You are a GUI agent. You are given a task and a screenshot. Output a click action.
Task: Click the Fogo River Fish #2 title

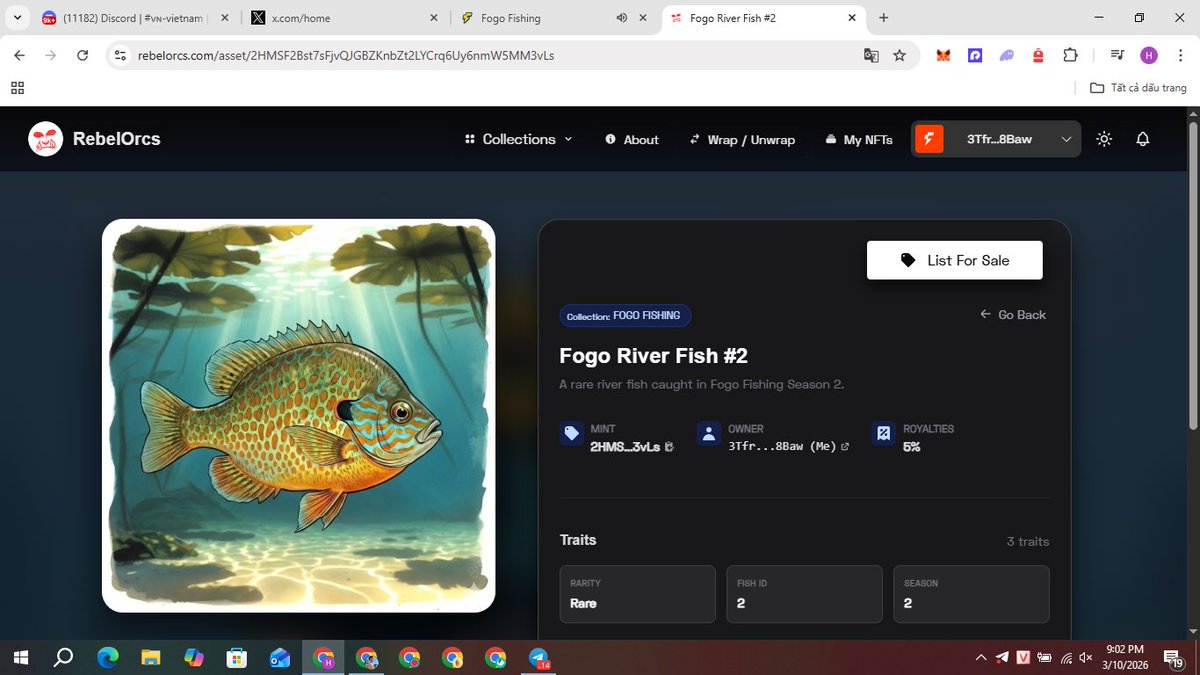coord(654,356)
